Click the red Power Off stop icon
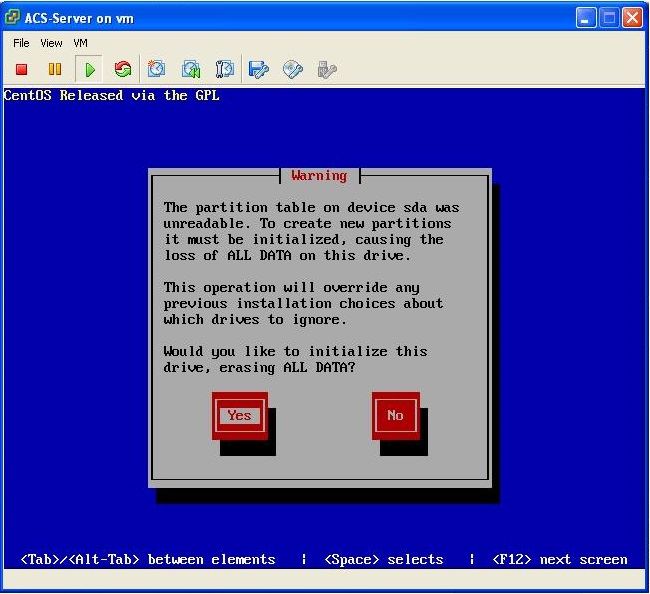 point(21,69)
